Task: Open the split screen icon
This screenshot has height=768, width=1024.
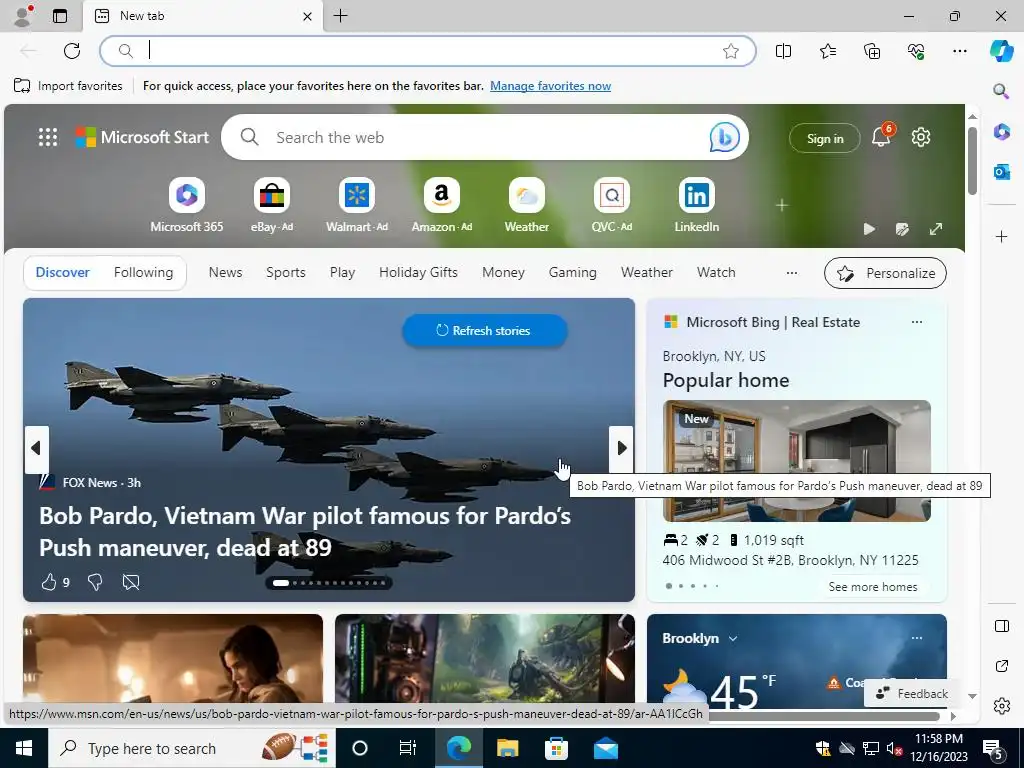Action: pos(783,51)
